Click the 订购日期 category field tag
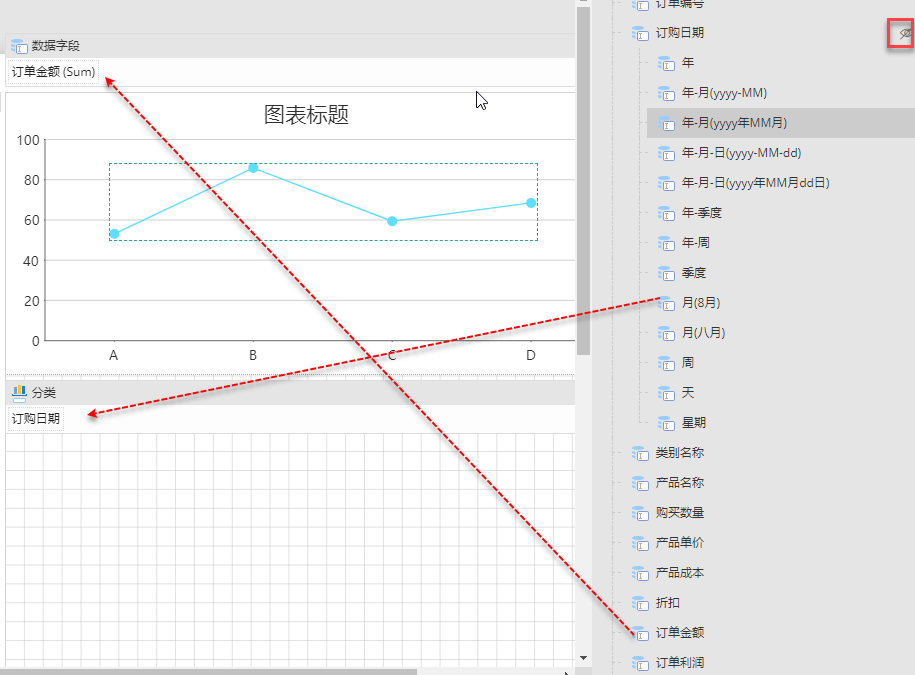Viewport: 915px width, 675px height. coord(36,419)
